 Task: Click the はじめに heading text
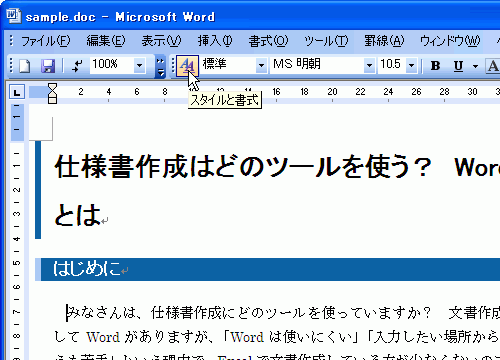coord(87,269)
